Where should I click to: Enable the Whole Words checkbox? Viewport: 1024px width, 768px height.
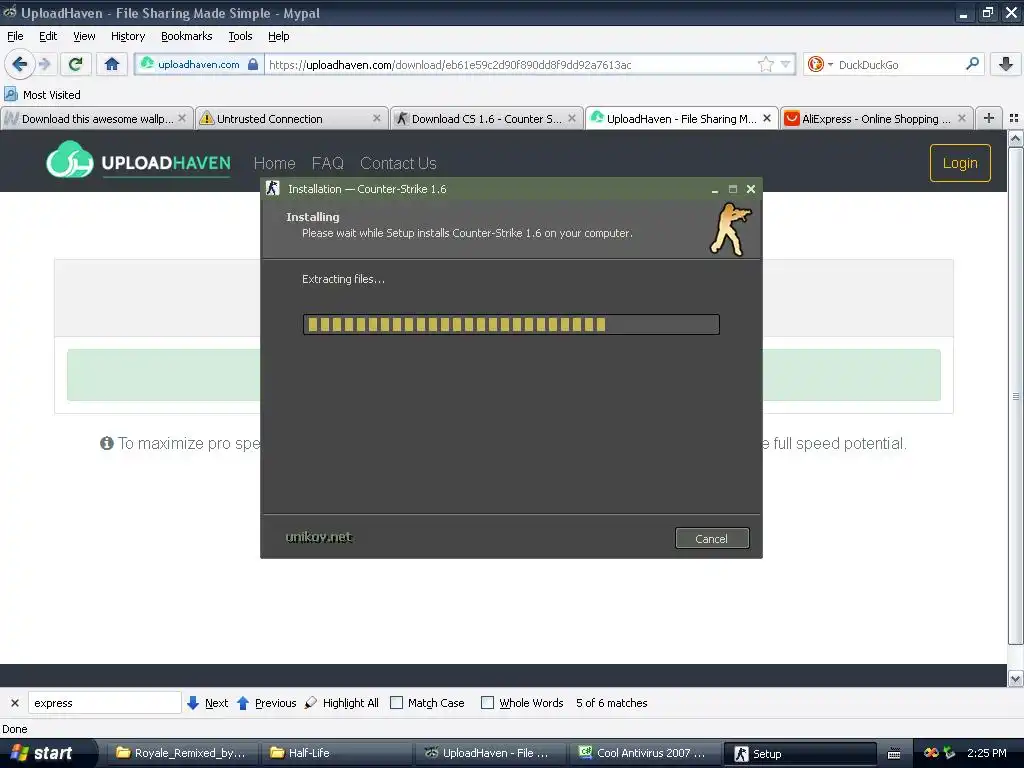coord(487,703)
